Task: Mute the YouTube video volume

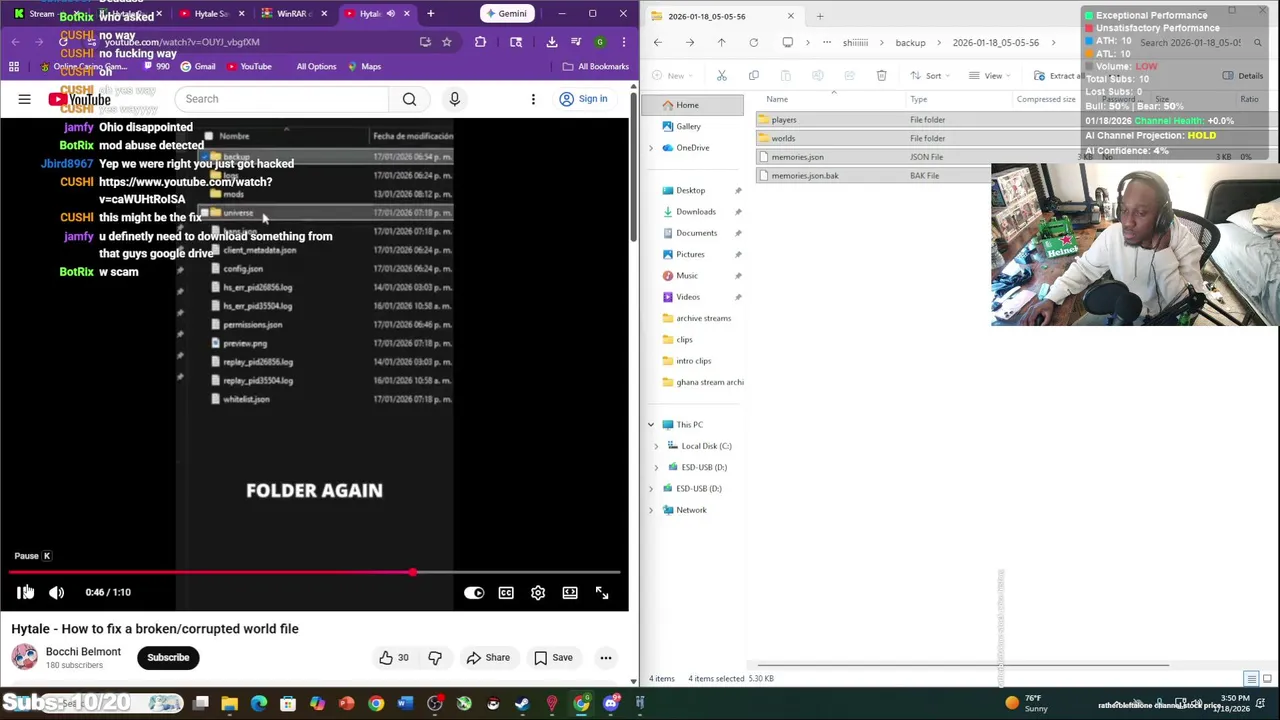Action: click(56, 593)
